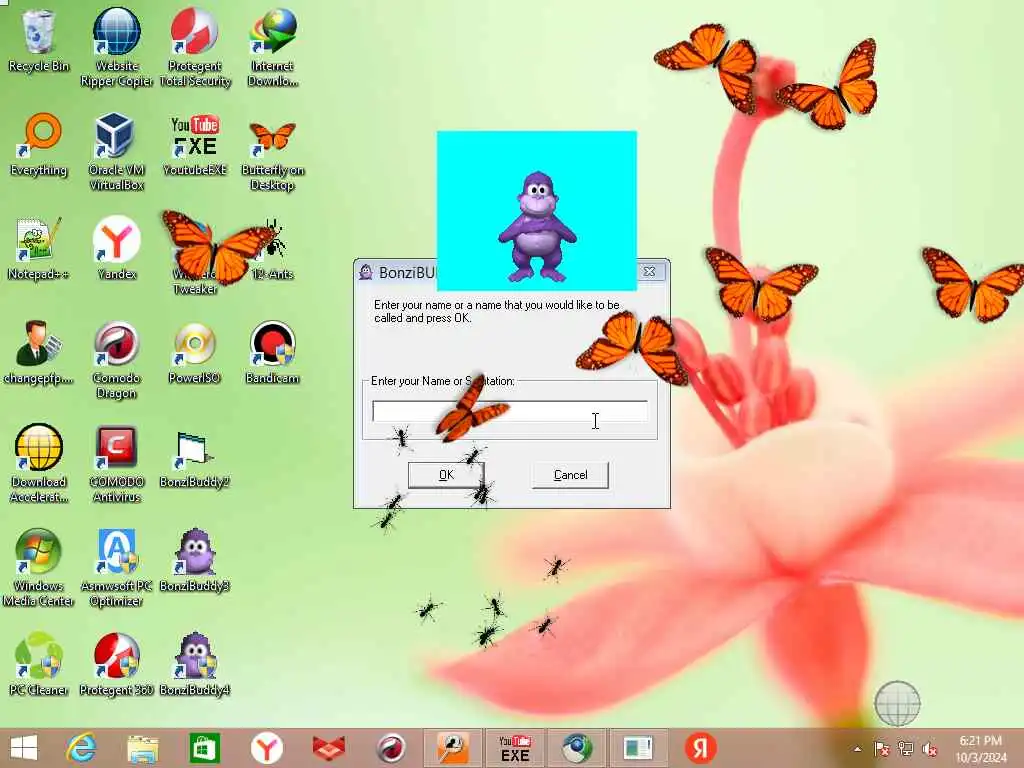Screen dimensions: 1024x768
Task: Switch to the globe taskbar application
Action: pyautogui.click(x=577, y=748)
